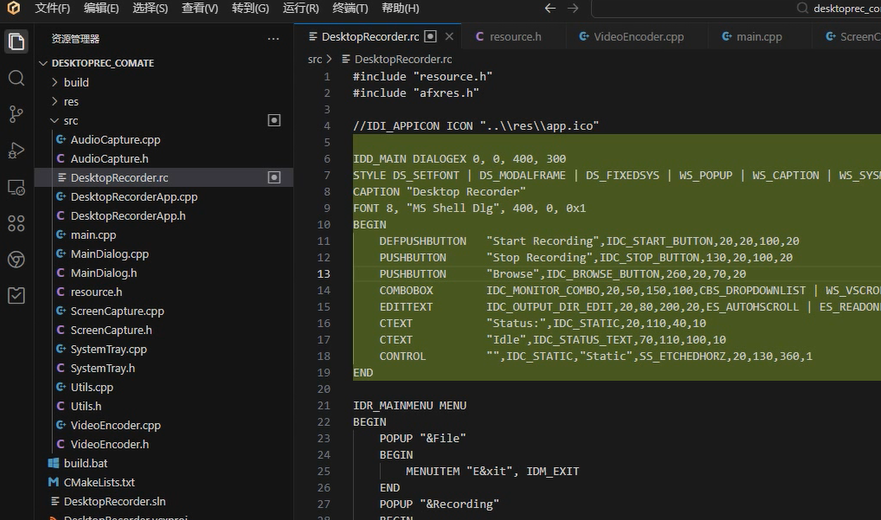Open Explorer panel more actions ellipsis
Screen dimensions: 881x520
click(x=273, y=39)
